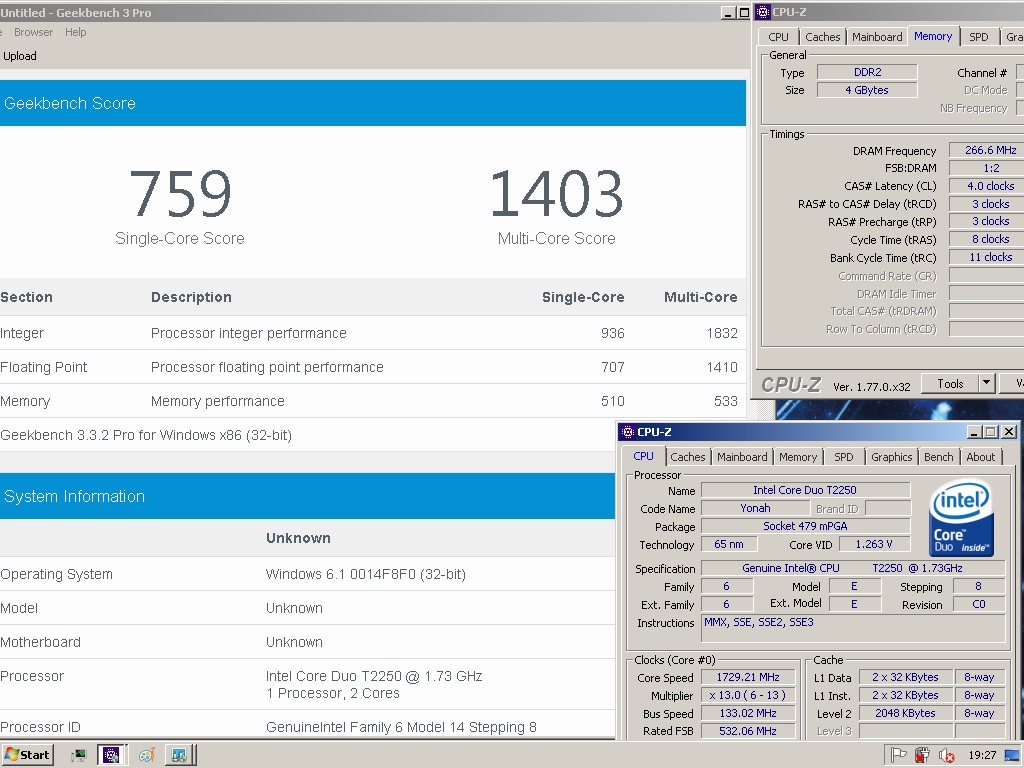This screenshot has height=768, width=1024.
Task: Open the Windows Start menu
Action: [27, 755]
